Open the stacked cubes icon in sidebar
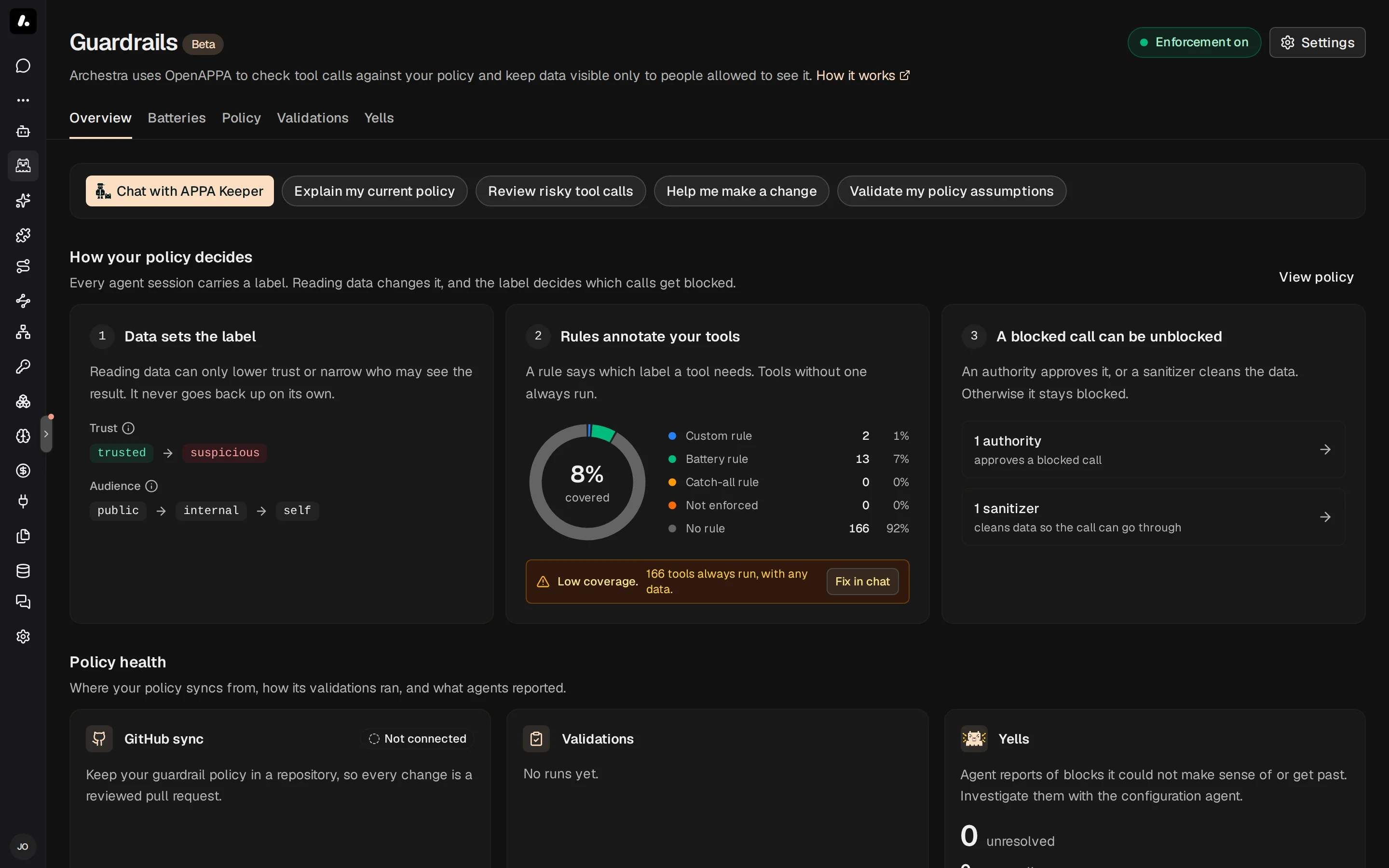 23,401
